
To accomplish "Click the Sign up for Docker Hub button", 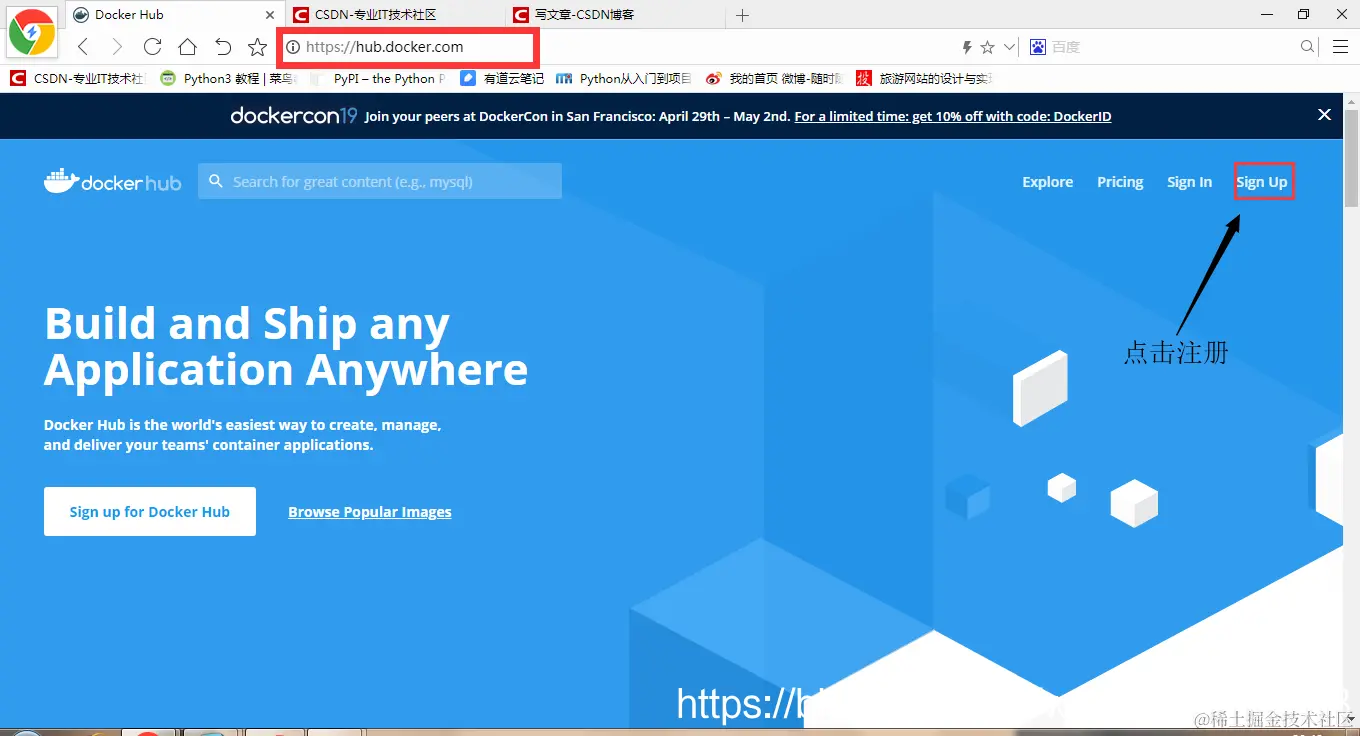I will coord(150,511).
